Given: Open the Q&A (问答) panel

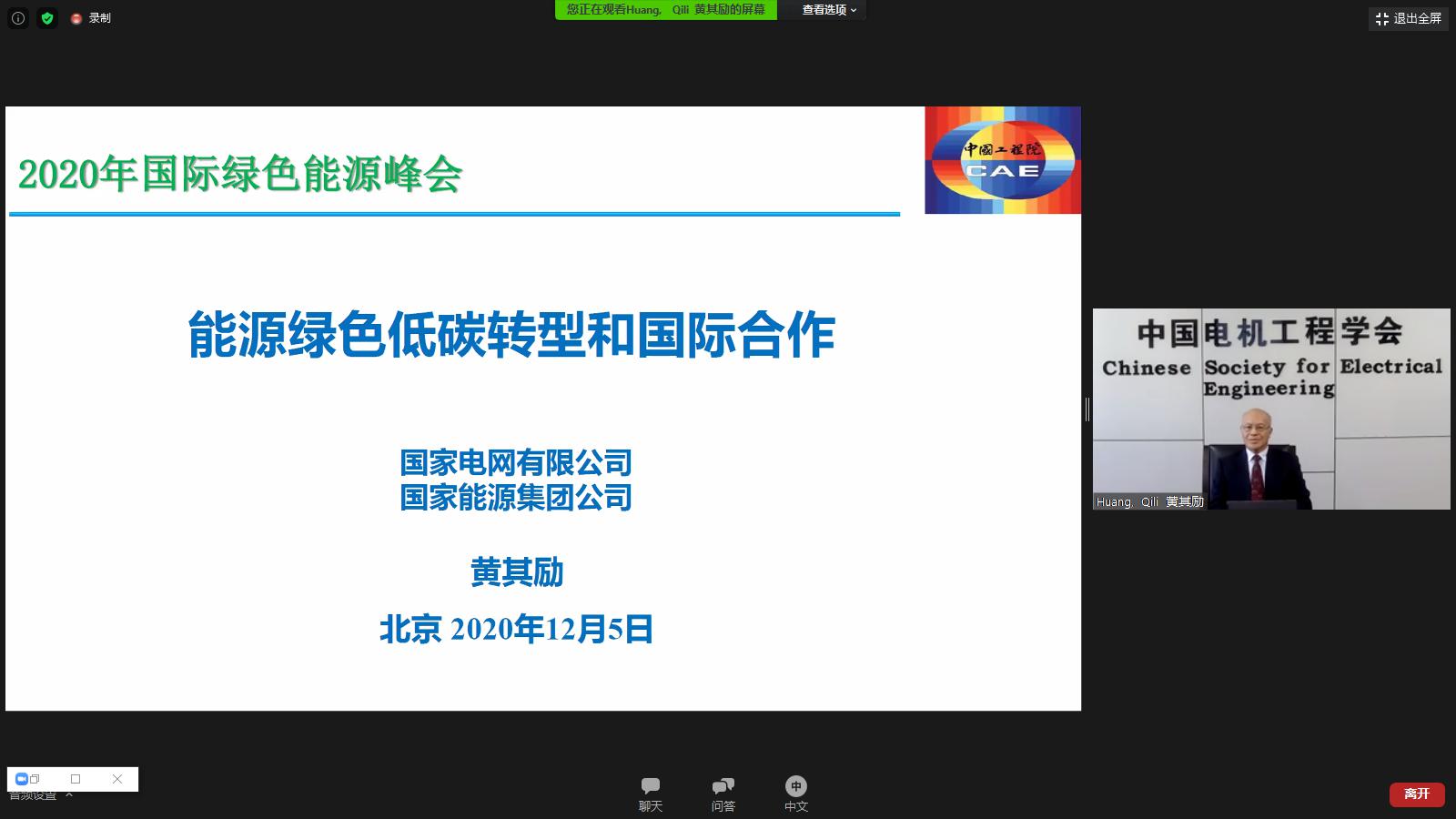Looking at the screenshot, I should click(723, 794).
